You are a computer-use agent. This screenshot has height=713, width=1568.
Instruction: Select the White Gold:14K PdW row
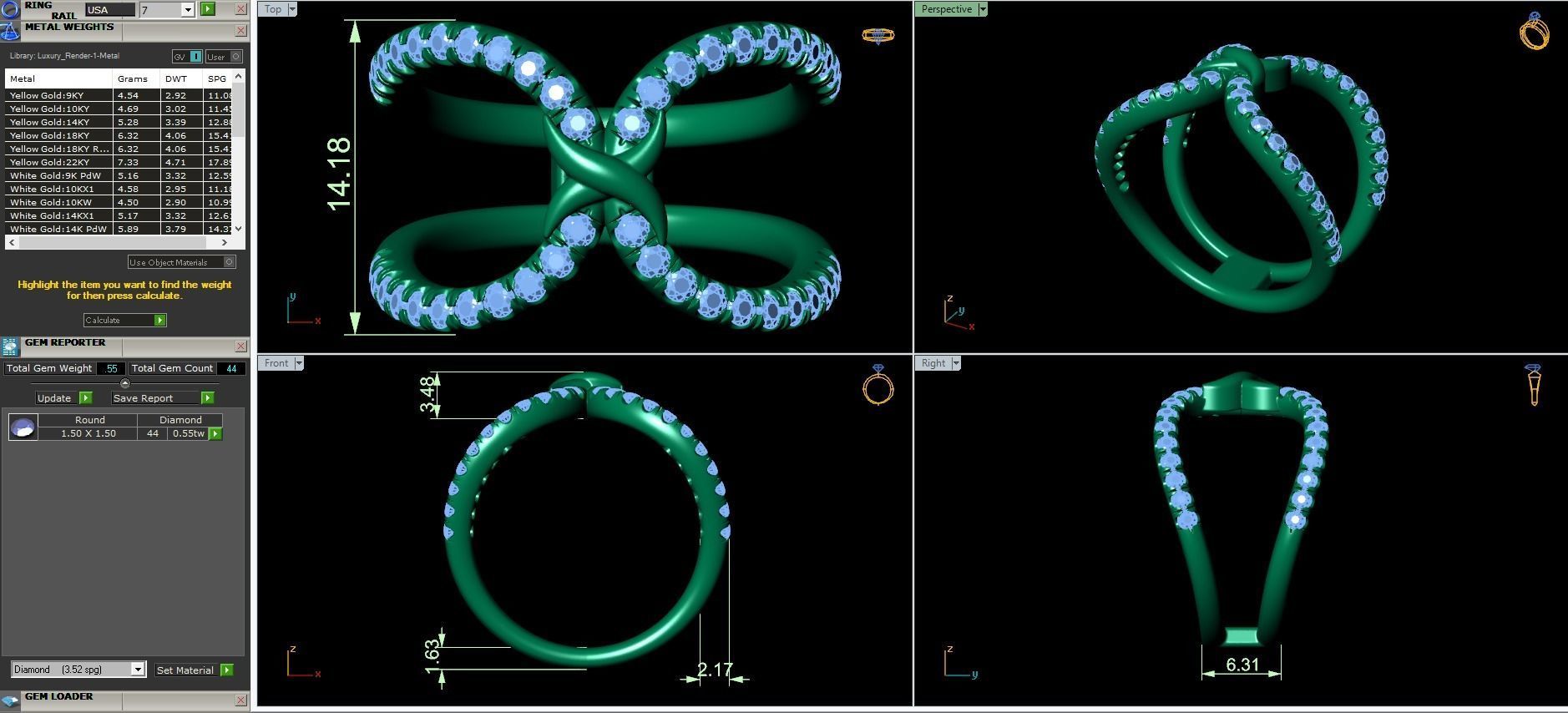click(x=119, y=229)
